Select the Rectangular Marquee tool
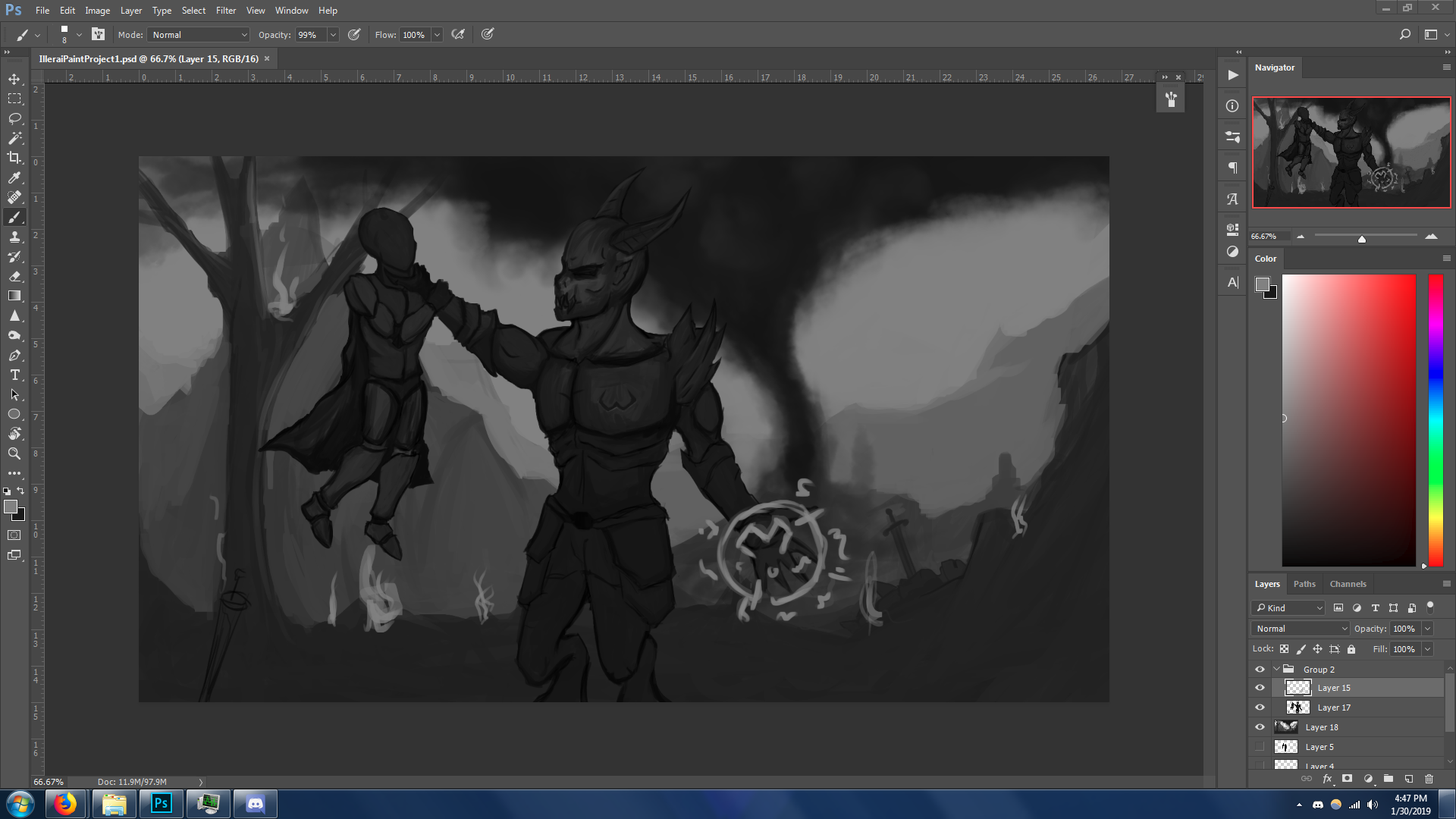1456x819 pixels. (x=14, y=99)
